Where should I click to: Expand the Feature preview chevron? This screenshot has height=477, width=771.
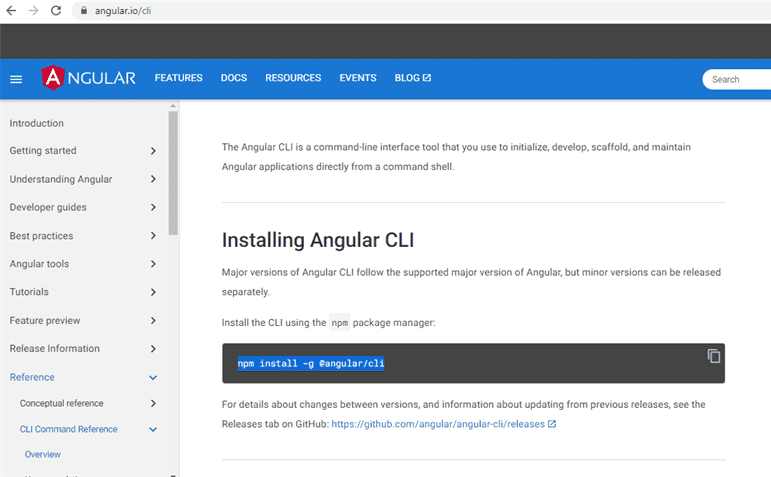[153, 321]
